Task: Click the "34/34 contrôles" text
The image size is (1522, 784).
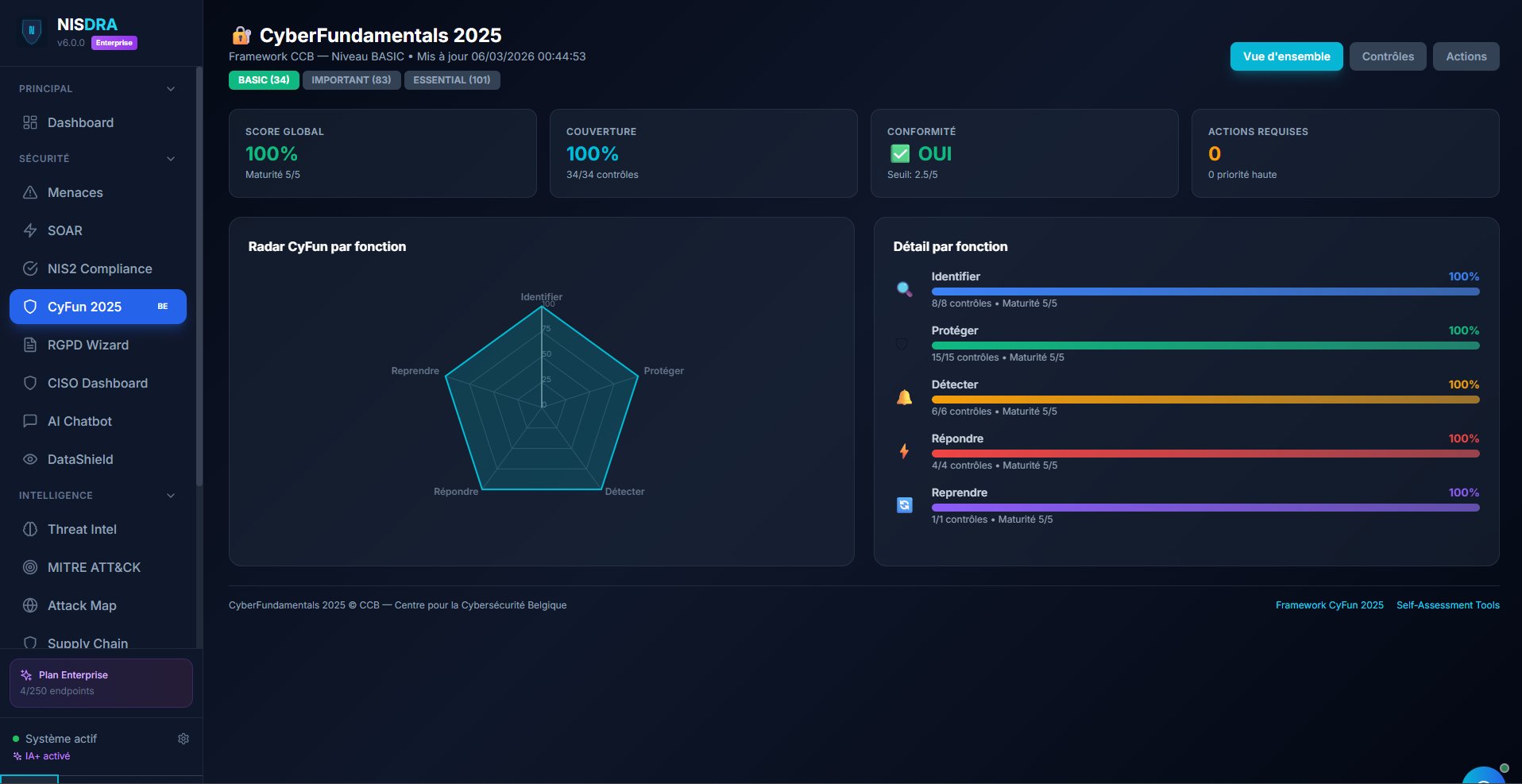Action: coord(602,175)
